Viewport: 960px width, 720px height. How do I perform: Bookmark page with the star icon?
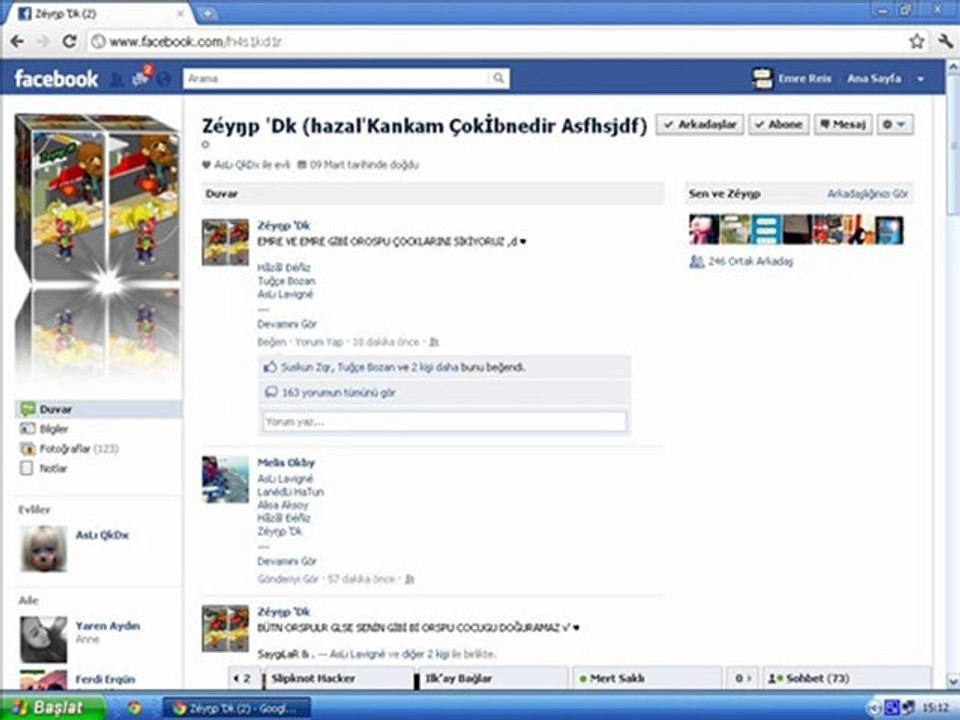(917, 42)
